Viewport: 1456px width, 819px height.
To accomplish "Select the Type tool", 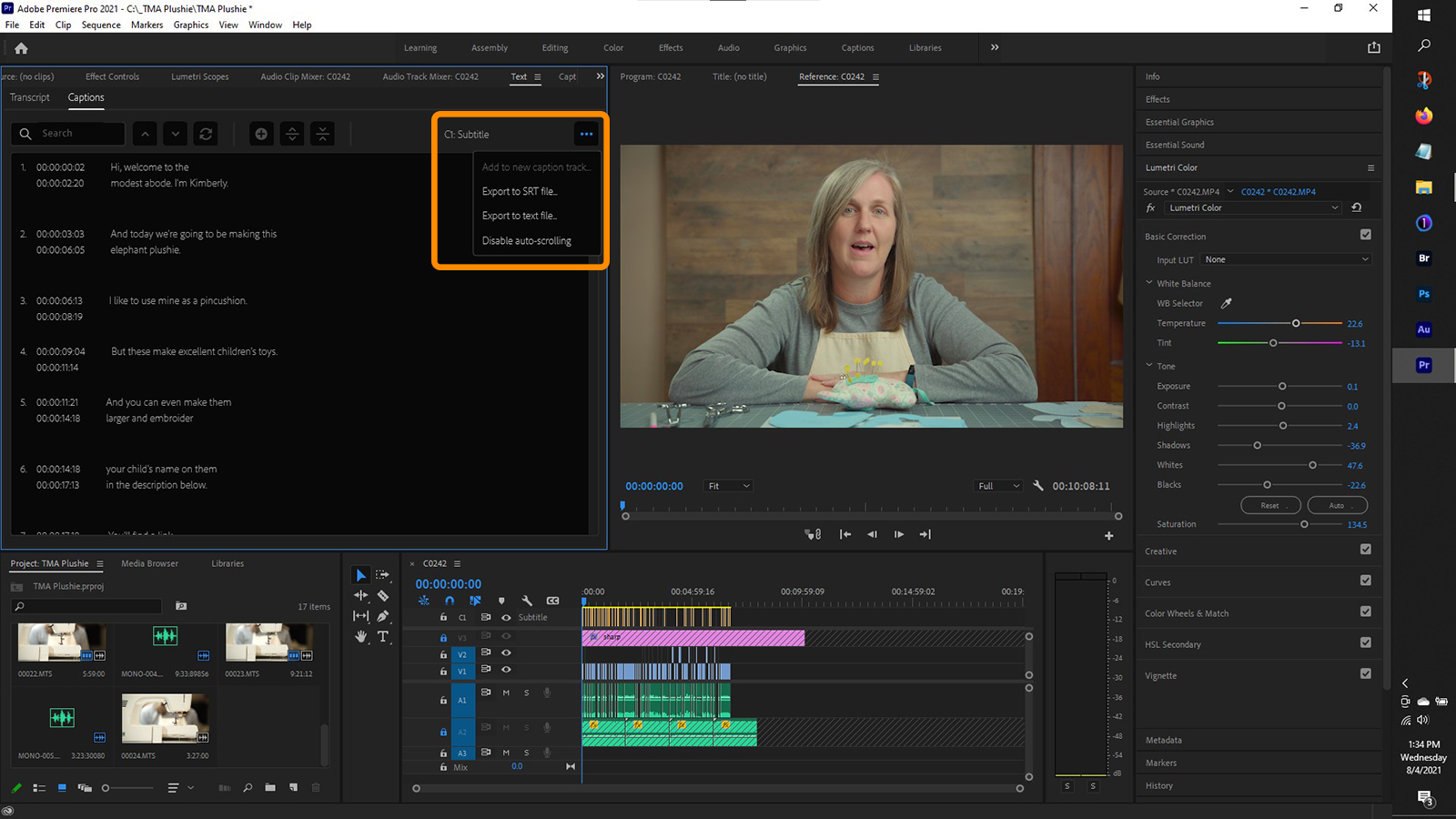I will [x=383, y=637].
